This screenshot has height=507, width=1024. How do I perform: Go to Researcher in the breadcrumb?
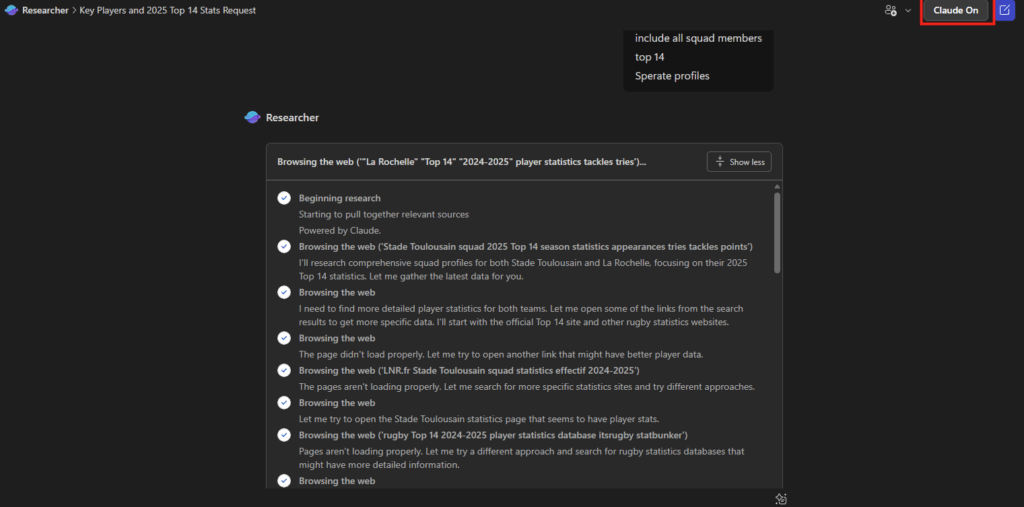45,11
